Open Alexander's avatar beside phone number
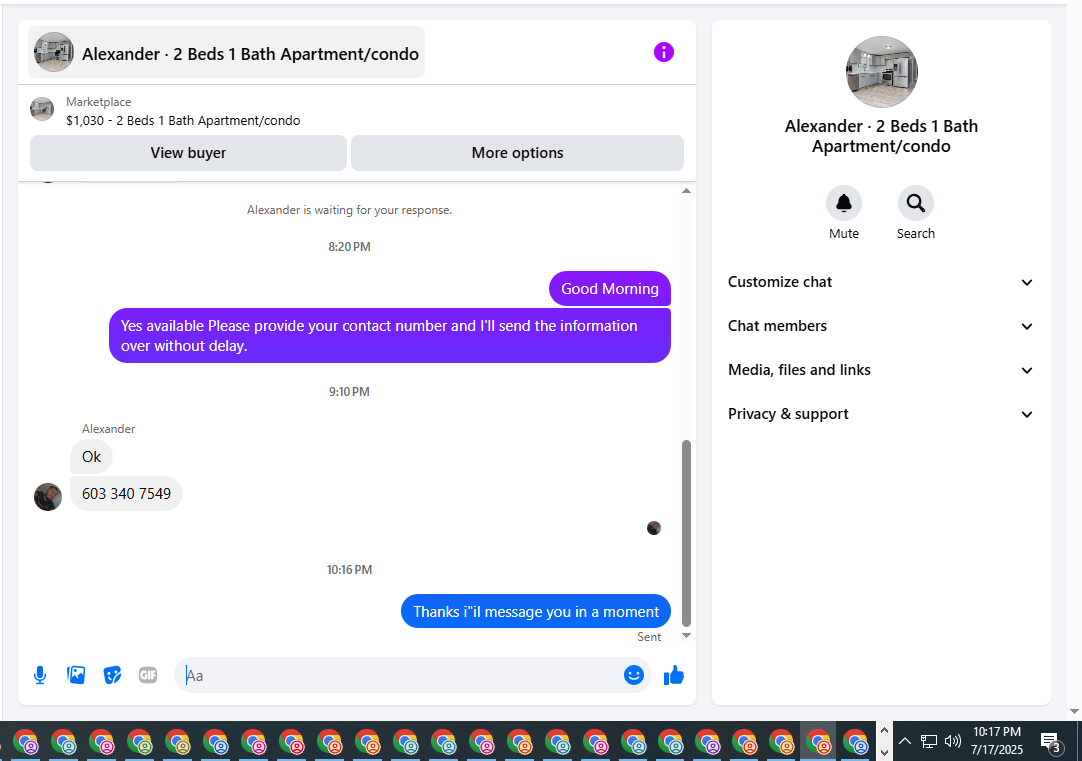 pyautogui.click(x=48, y=497)
